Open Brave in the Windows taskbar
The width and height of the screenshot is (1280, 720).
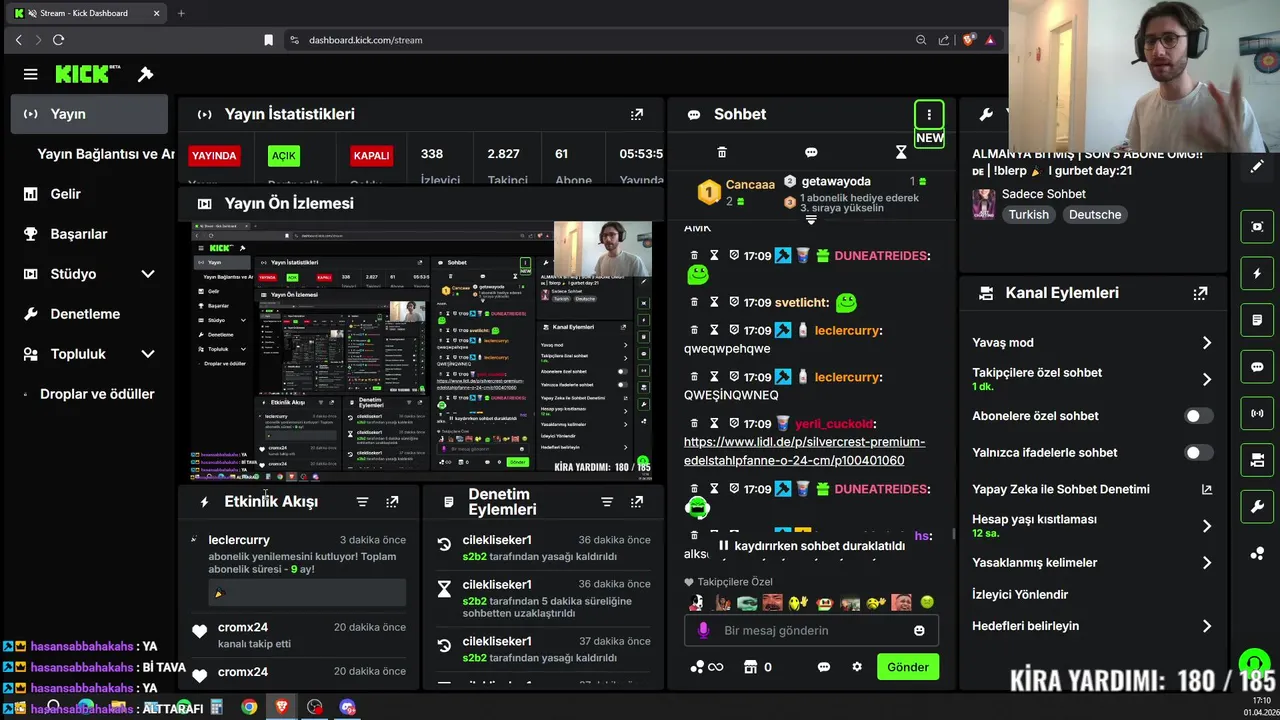(x=281, y=707)
